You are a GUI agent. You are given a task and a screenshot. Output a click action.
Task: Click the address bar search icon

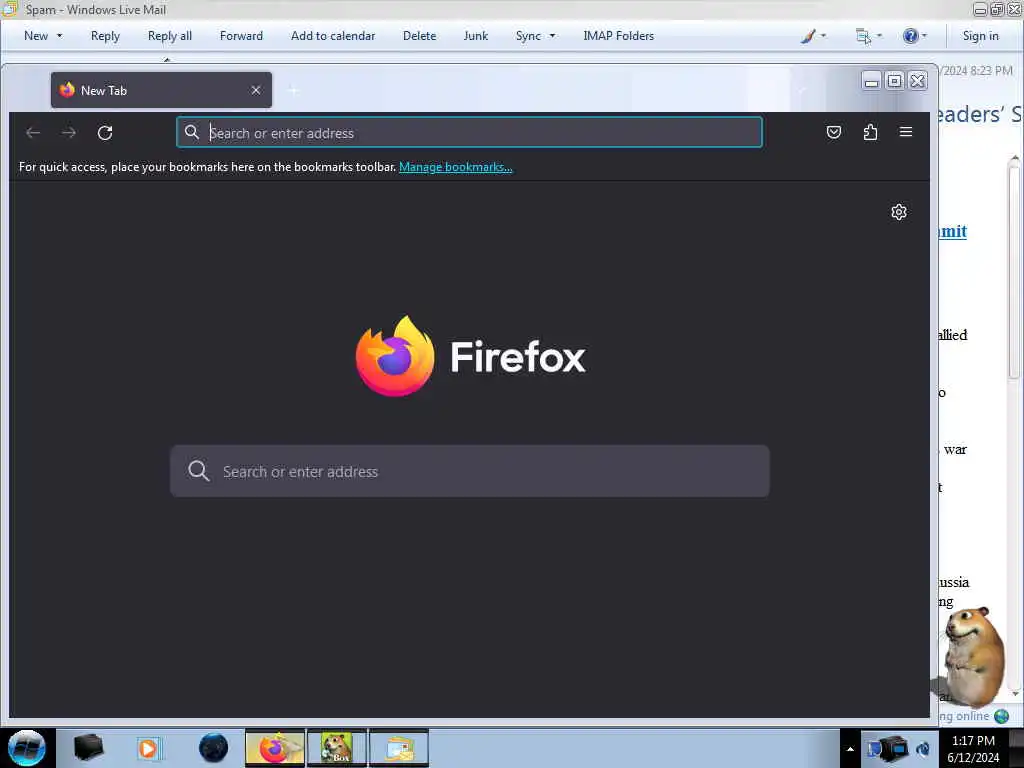191,133
